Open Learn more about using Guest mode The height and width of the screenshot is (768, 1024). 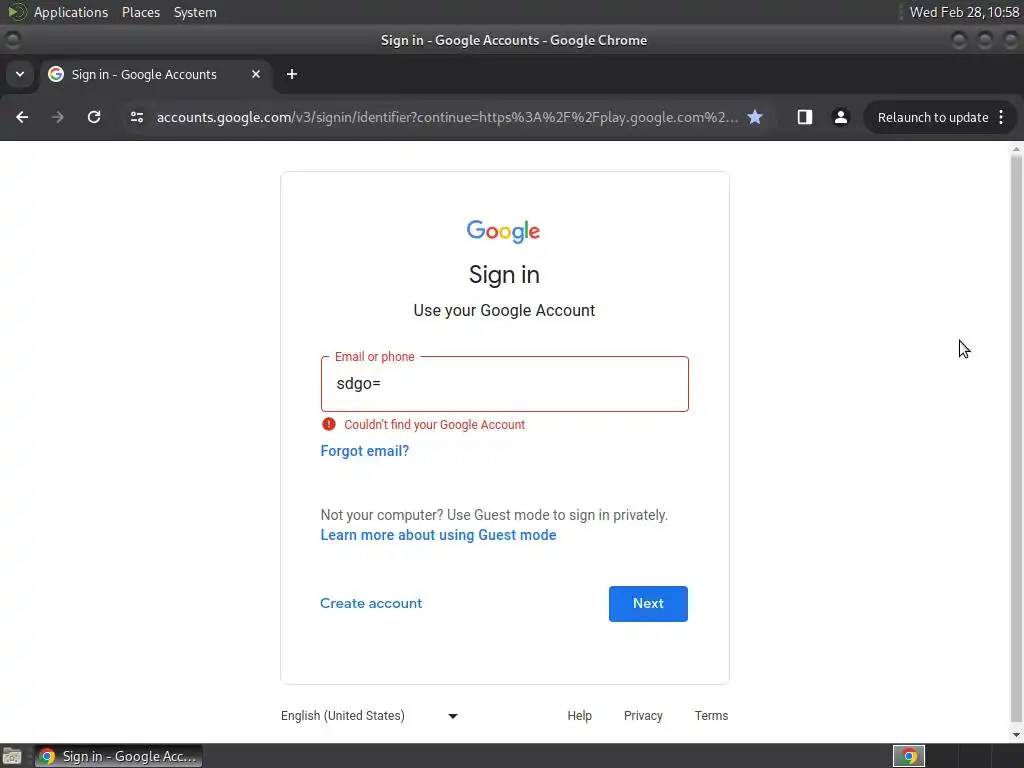click(438, 535)
